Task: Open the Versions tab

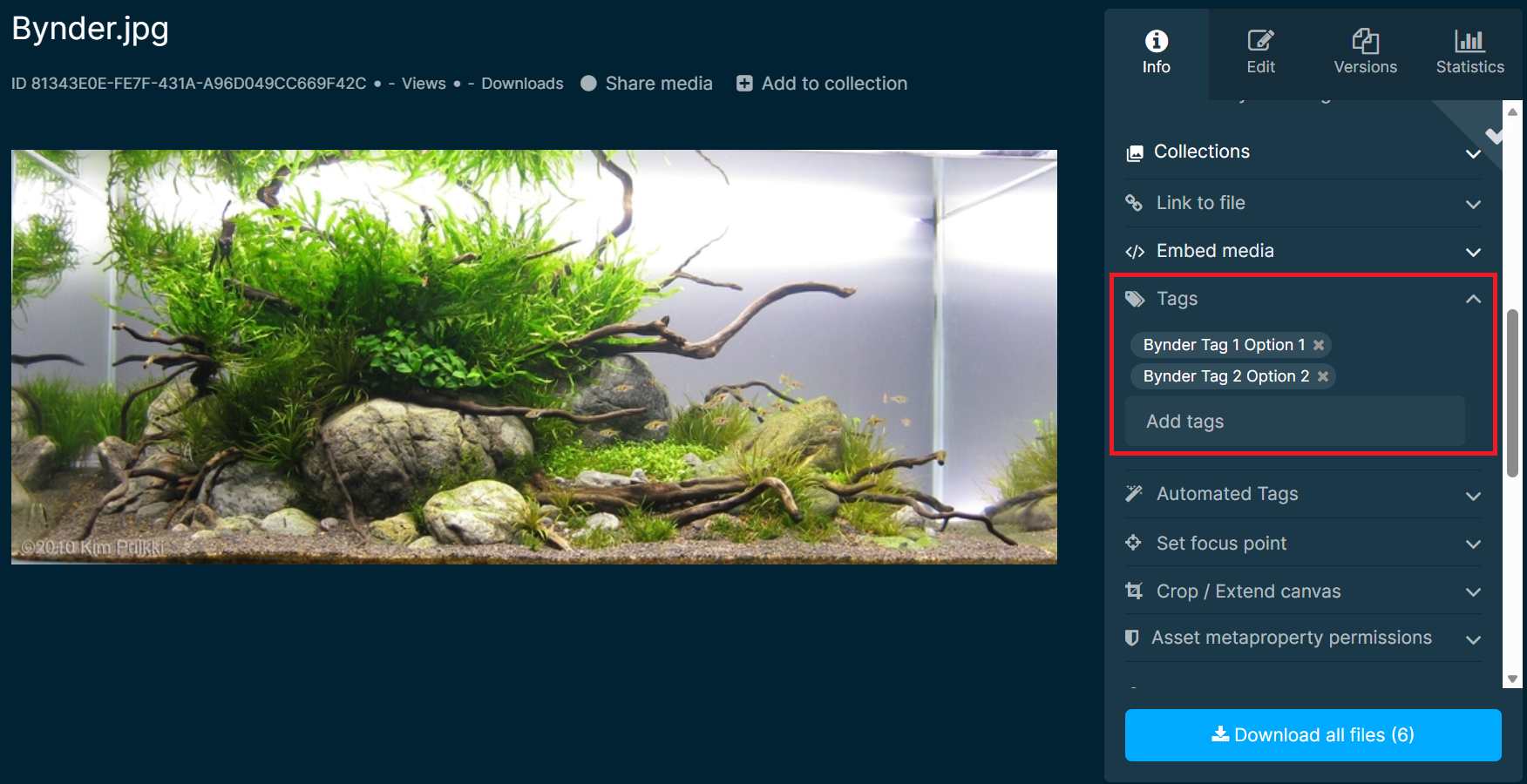Action: coord(1365,52)
